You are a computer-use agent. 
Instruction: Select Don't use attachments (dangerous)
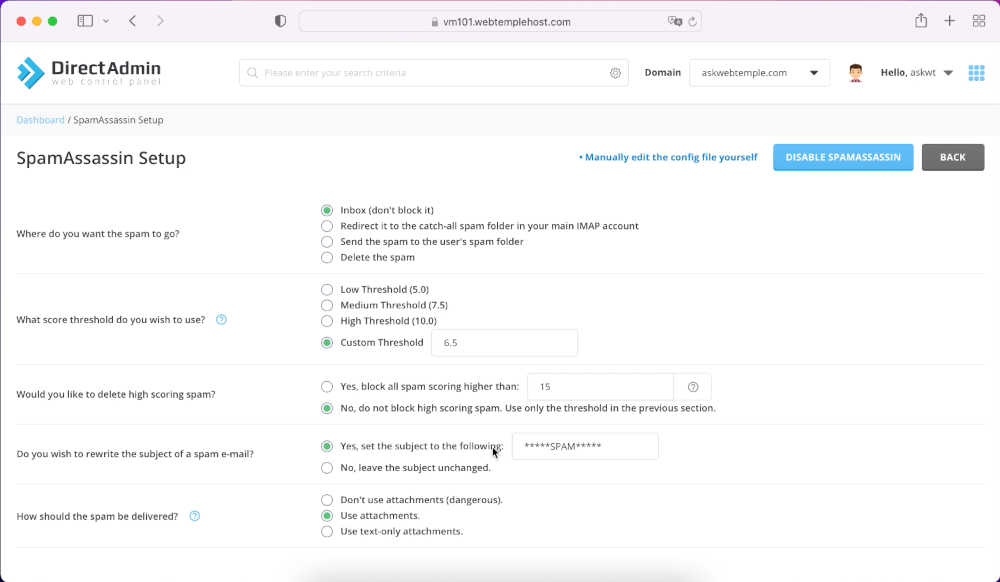point(327,500)
